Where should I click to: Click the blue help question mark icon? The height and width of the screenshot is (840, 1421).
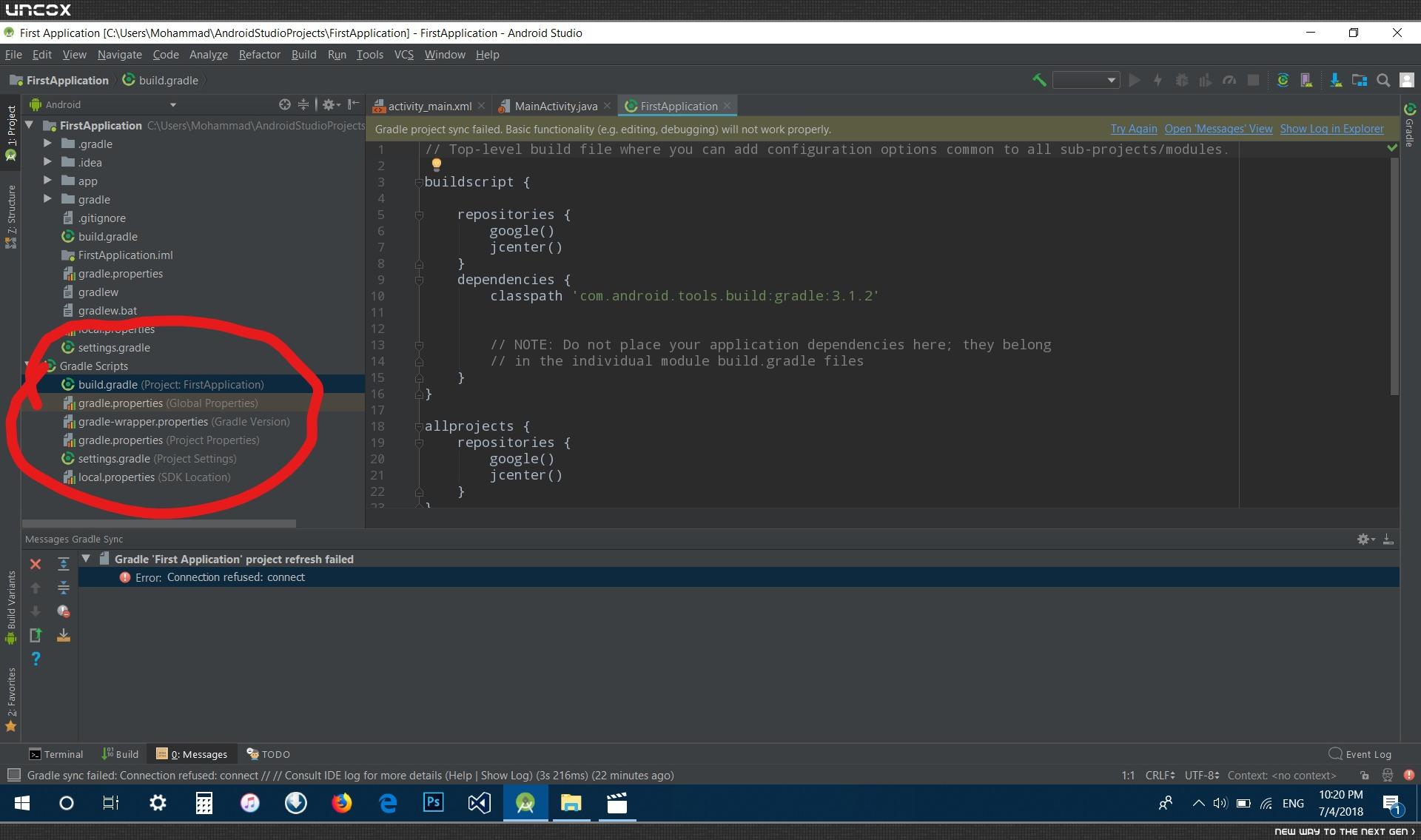click(x=35, y=659)
